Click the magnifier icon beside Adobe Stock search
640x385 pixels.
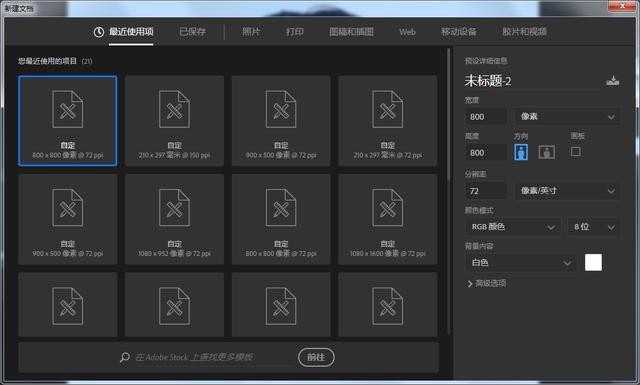pos(125,357)
